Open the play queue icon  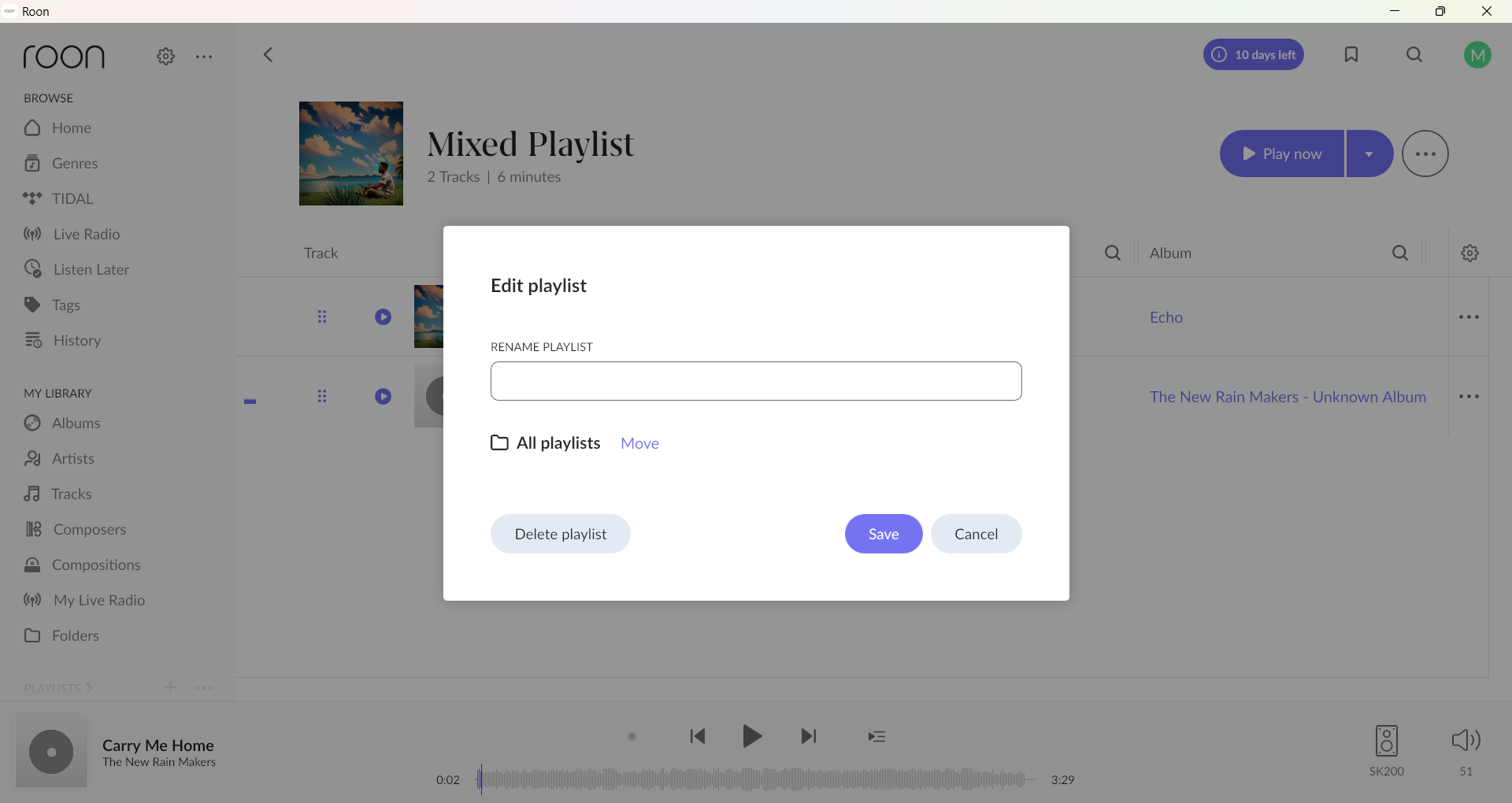pyautogui.click(x=876, y=737)
